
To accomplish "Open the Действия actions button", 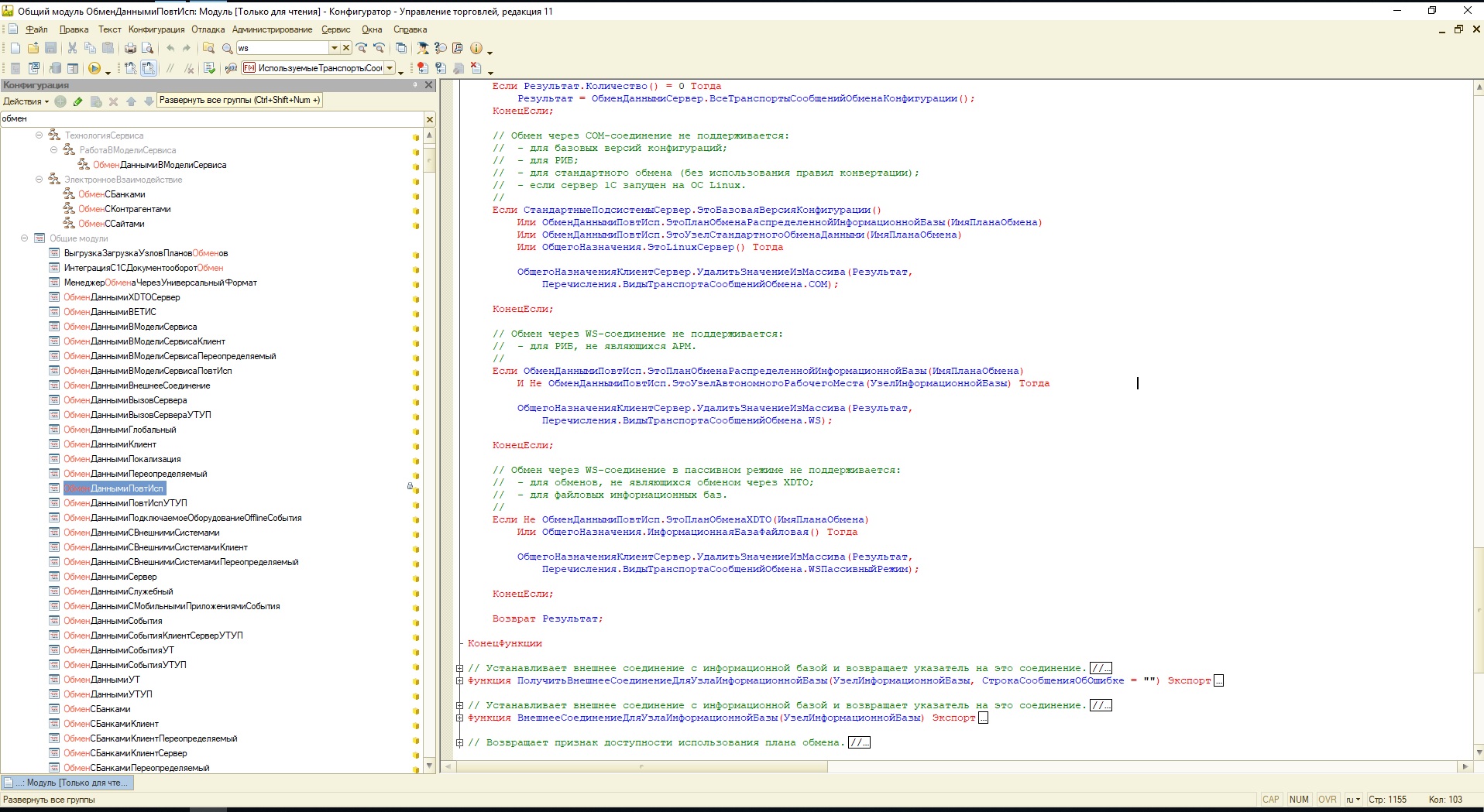I will pyautogui.click(x=26, y=101).
